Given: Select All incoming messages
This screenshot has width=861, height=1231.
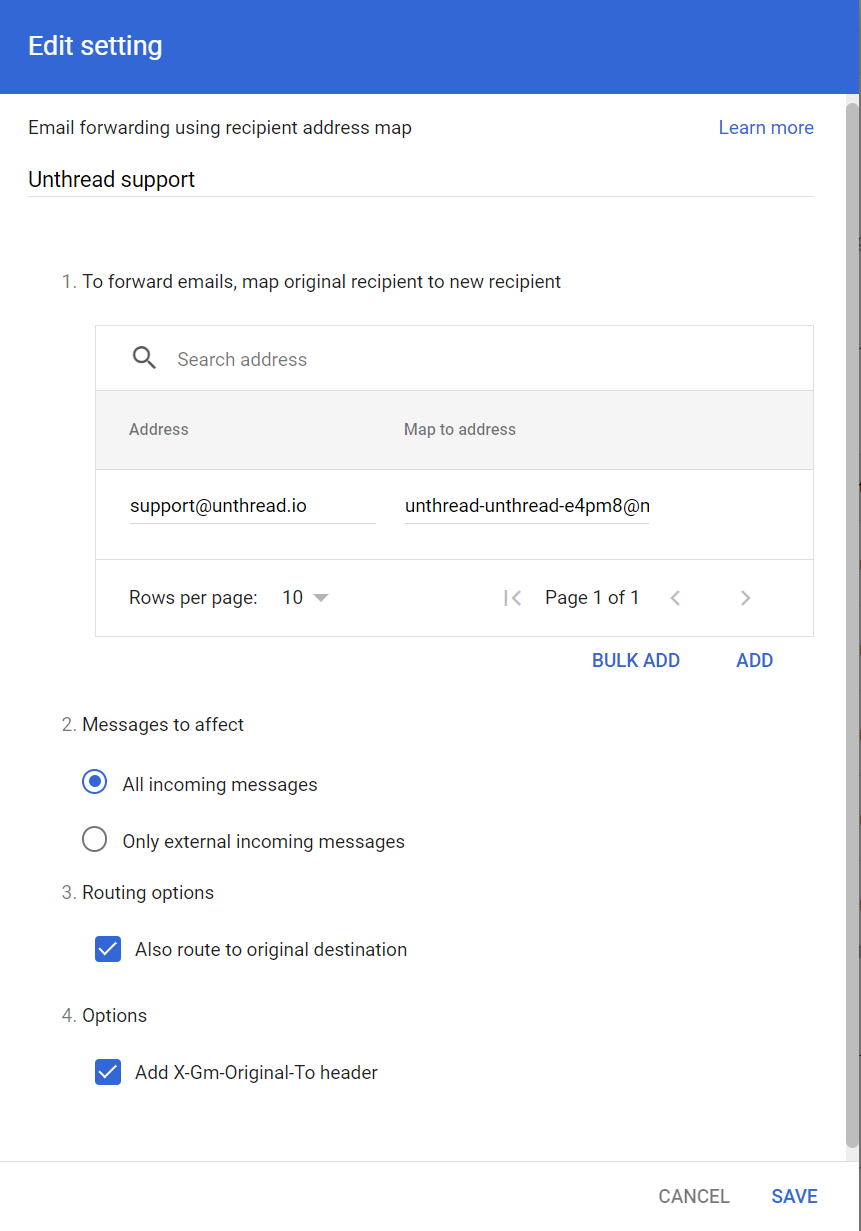Looking at the screenshot, I should click(x=94, y=781).
